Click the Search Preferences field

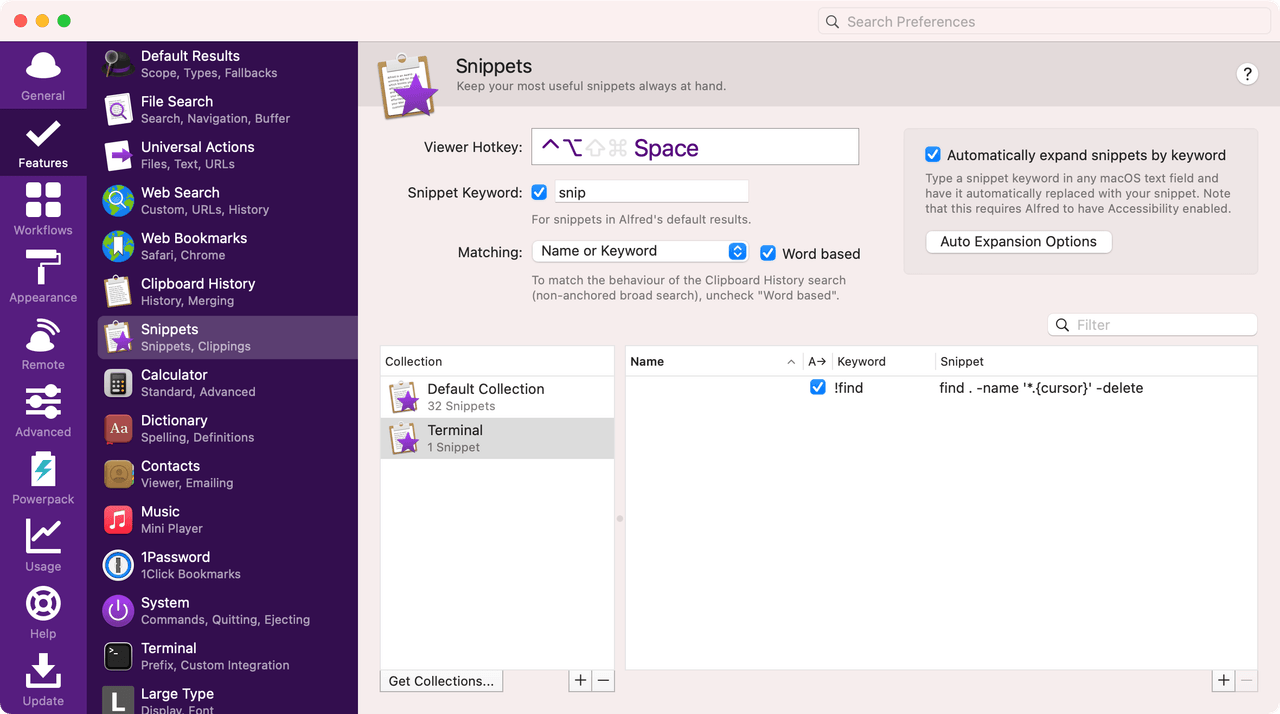(x=1044, y=22)
